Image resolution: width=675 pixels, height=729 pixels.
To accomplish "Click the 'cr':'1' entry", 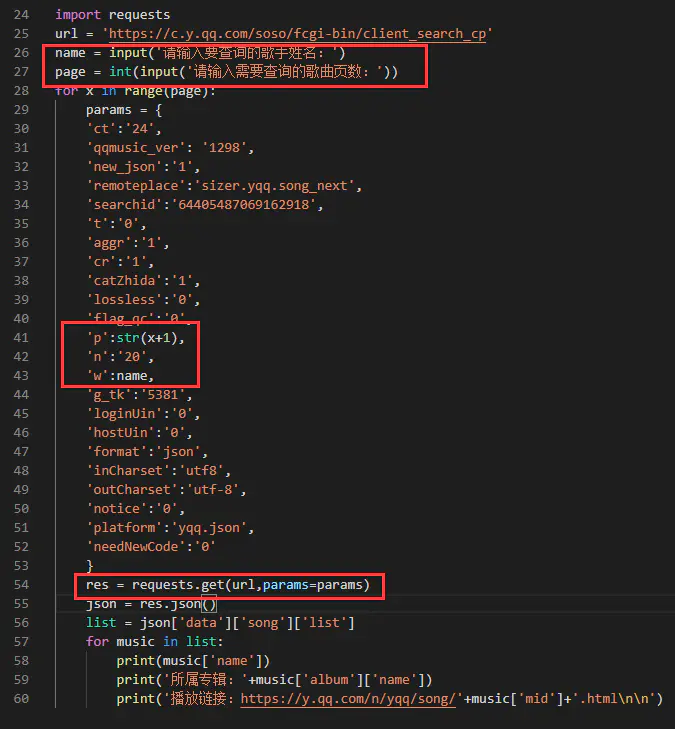I will [120, 262].
